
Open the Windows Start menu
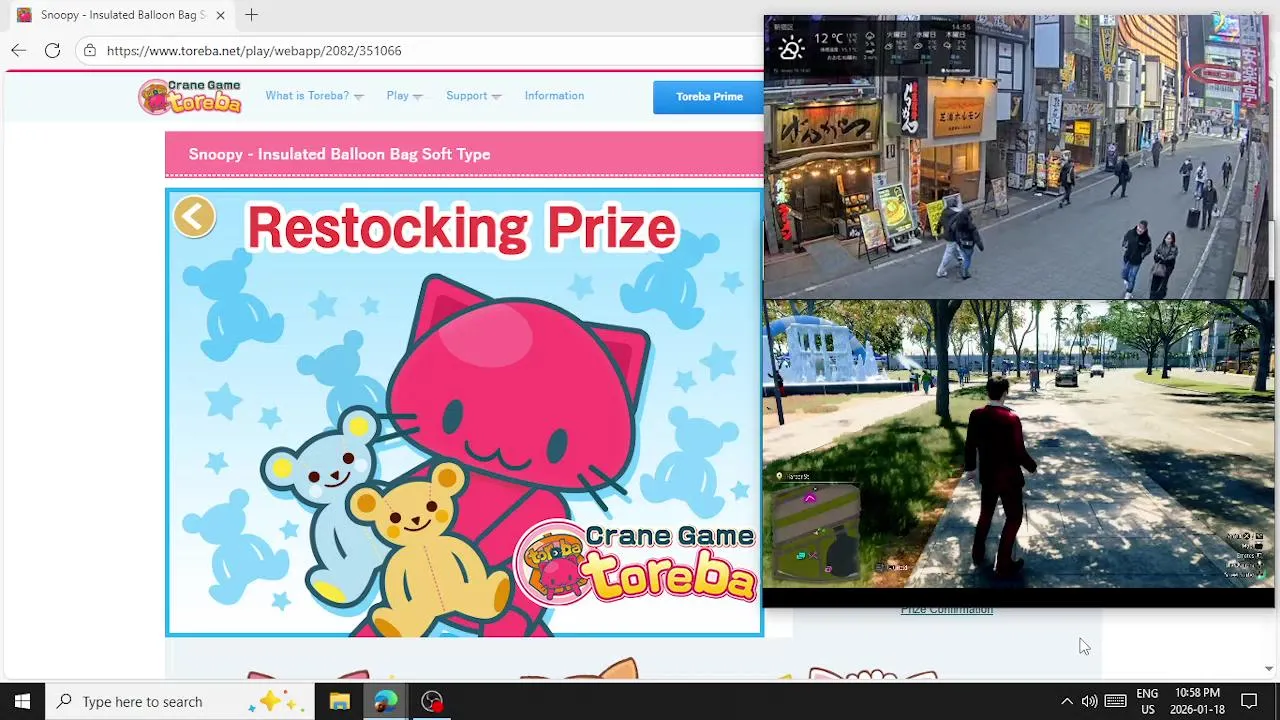[x=22, y=702]
